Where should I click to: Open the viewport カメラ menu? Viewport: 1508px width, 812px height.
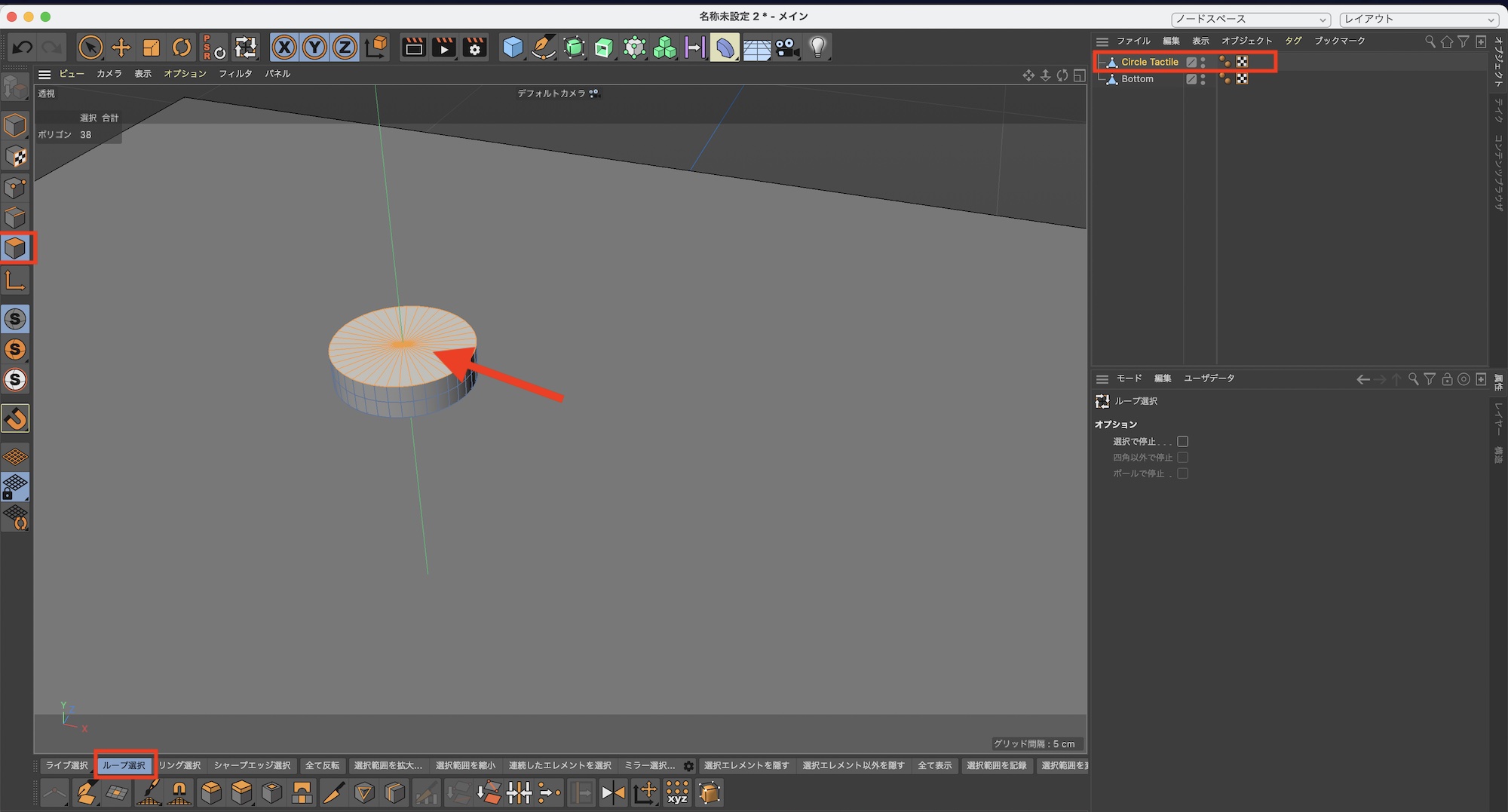(109, 74)
